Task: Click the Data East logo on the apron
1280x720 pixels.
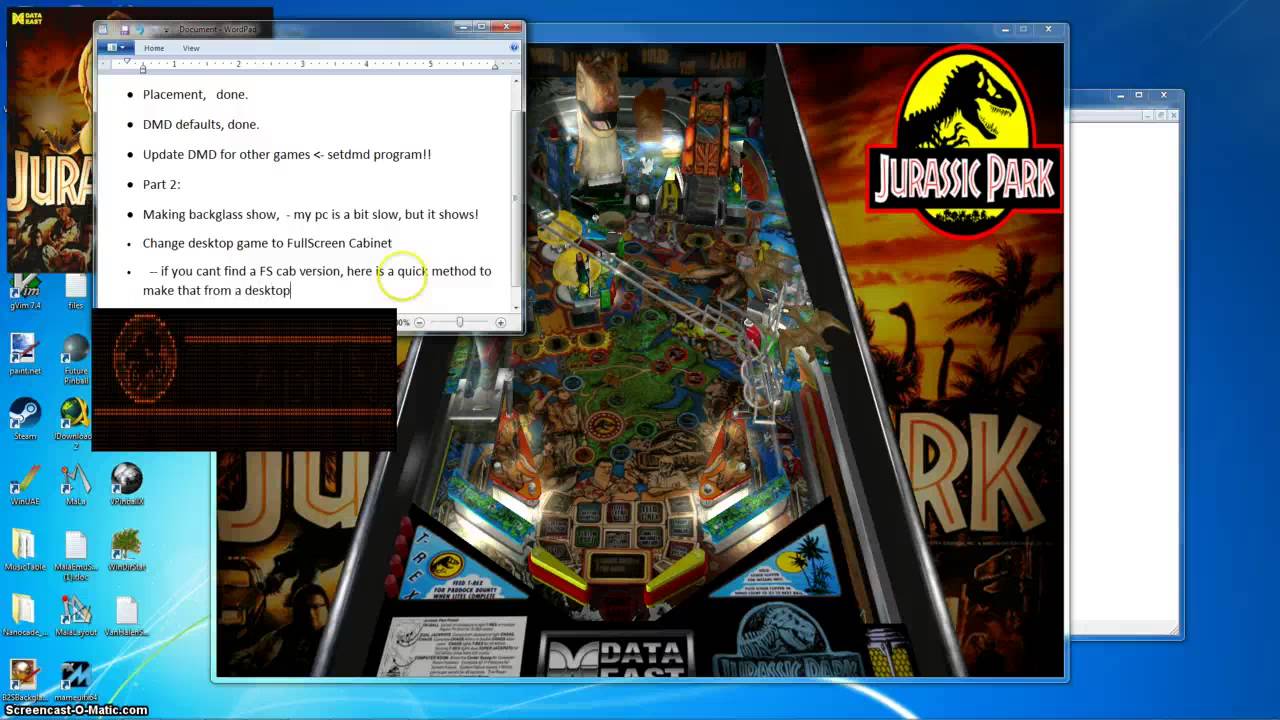Action: pos(617,657)
